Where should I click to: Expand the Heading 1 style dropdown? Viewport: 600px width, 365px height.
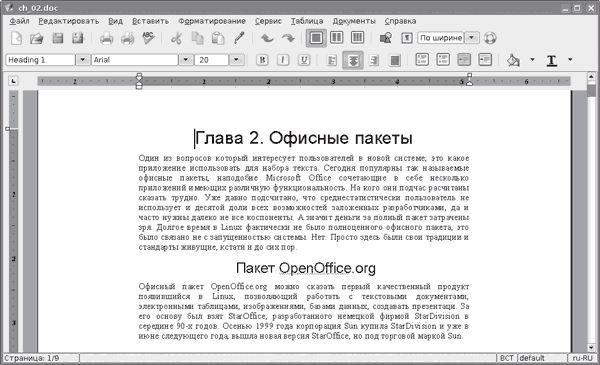coord(83,60)
